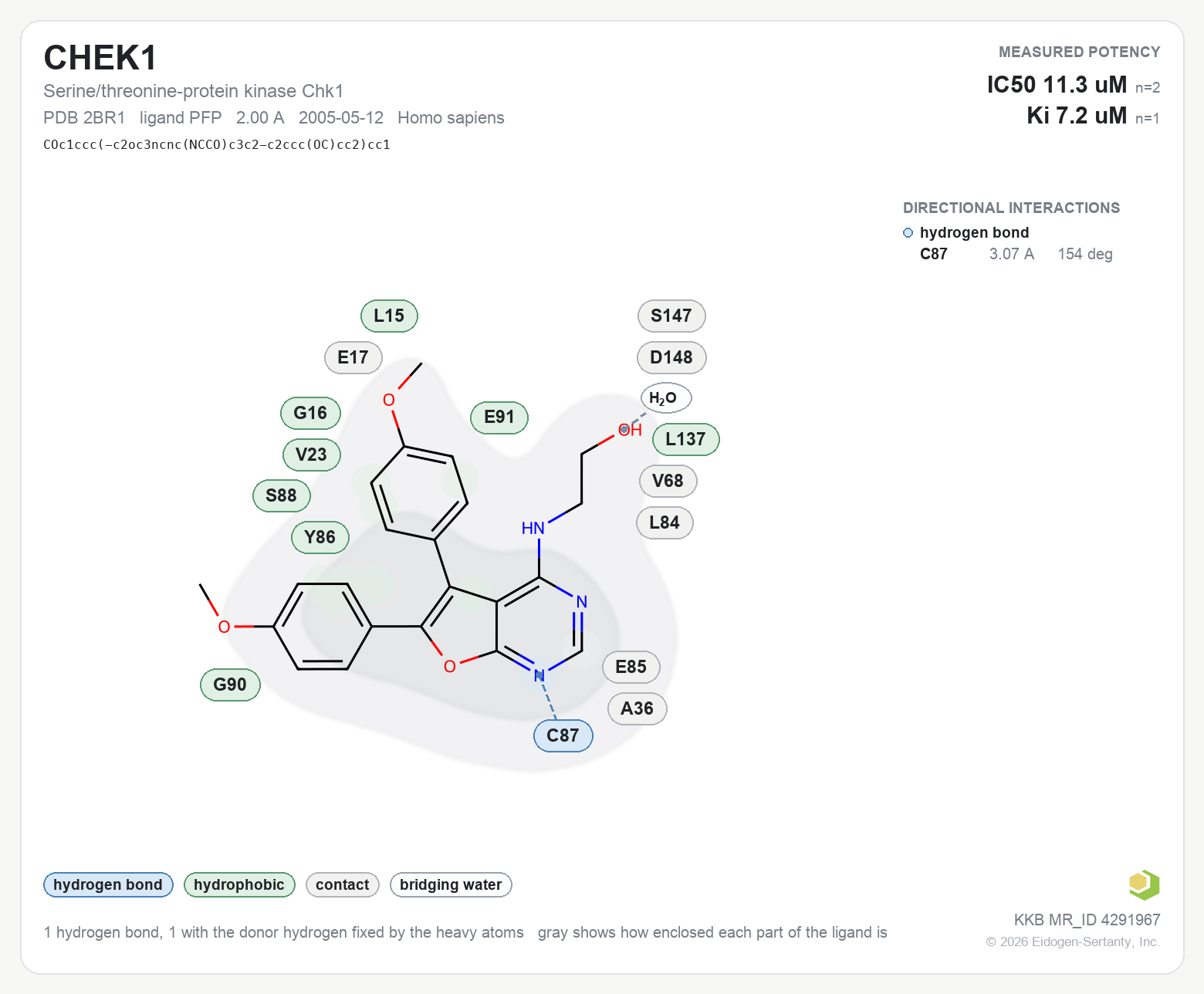
Task: Select the L84 residue pill
Action: (665, 522)
